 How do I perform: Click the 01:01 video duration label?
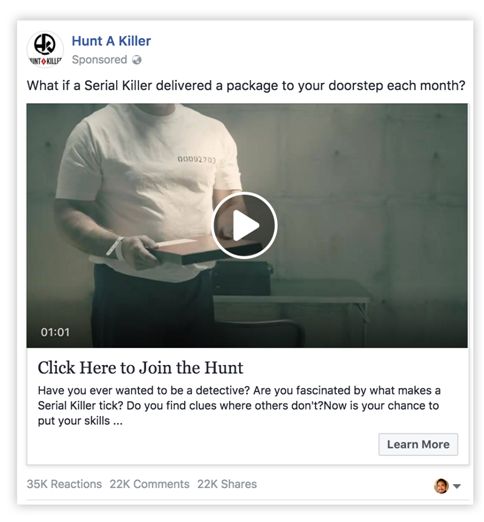click(x=55, y=332)
